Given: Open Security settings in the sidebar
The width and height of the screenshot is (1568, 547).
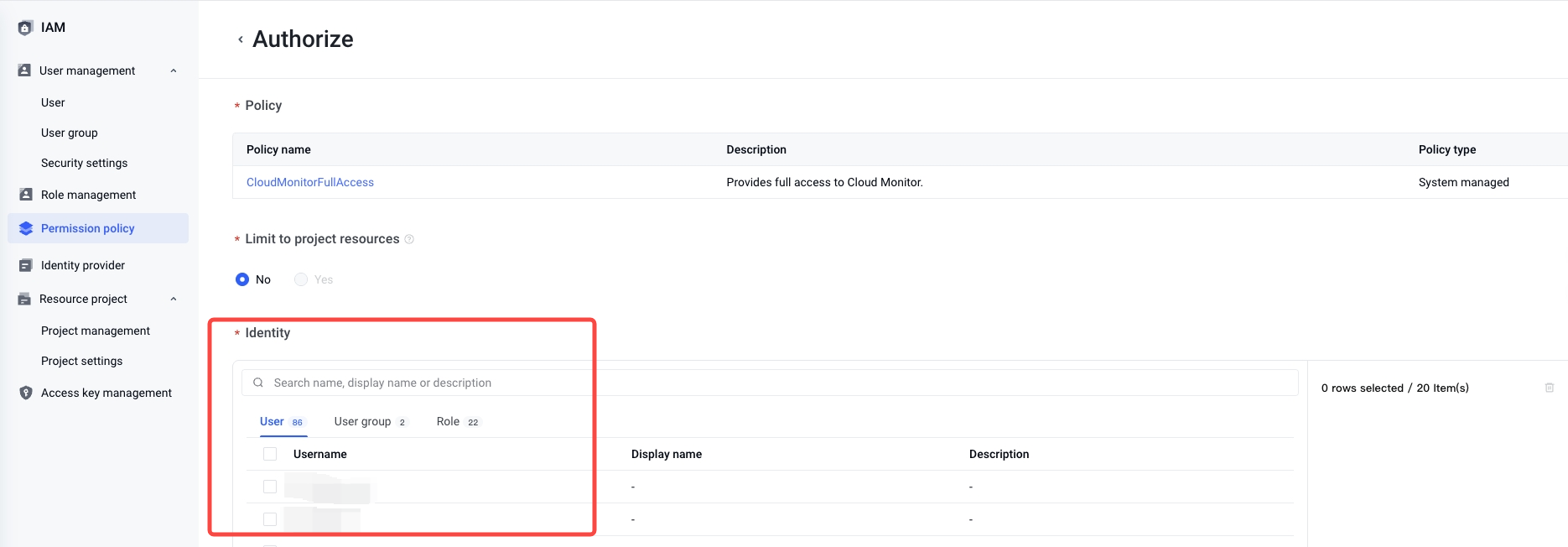Looking at the screenshot, I should (x=84, y=163).
